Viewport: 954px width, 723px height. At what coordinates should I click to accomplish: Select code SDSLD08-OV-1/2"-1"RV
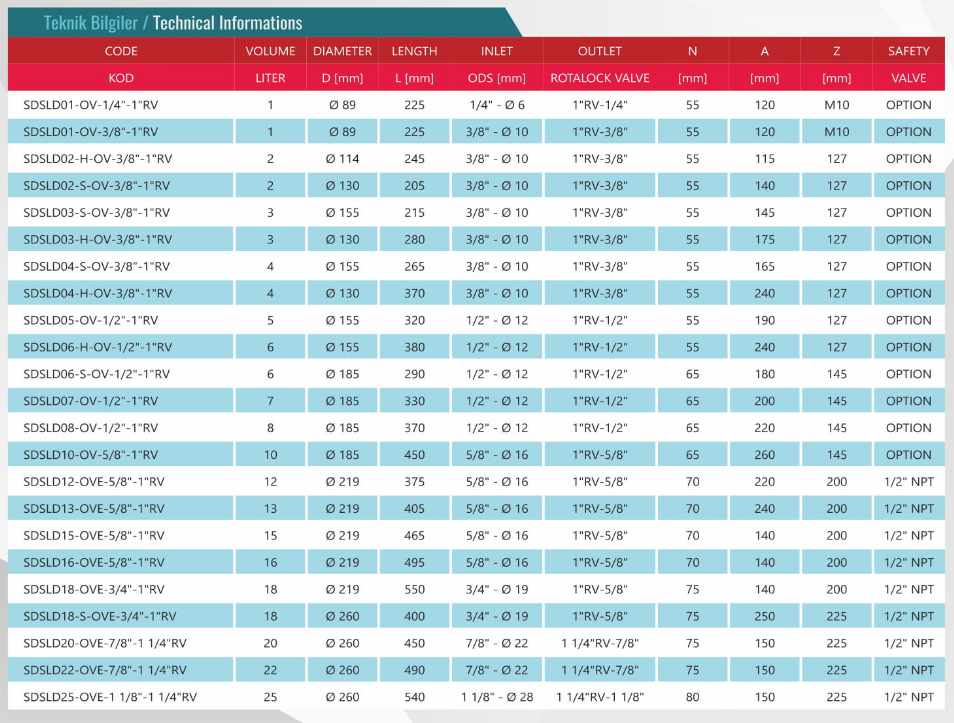point(91,428)
